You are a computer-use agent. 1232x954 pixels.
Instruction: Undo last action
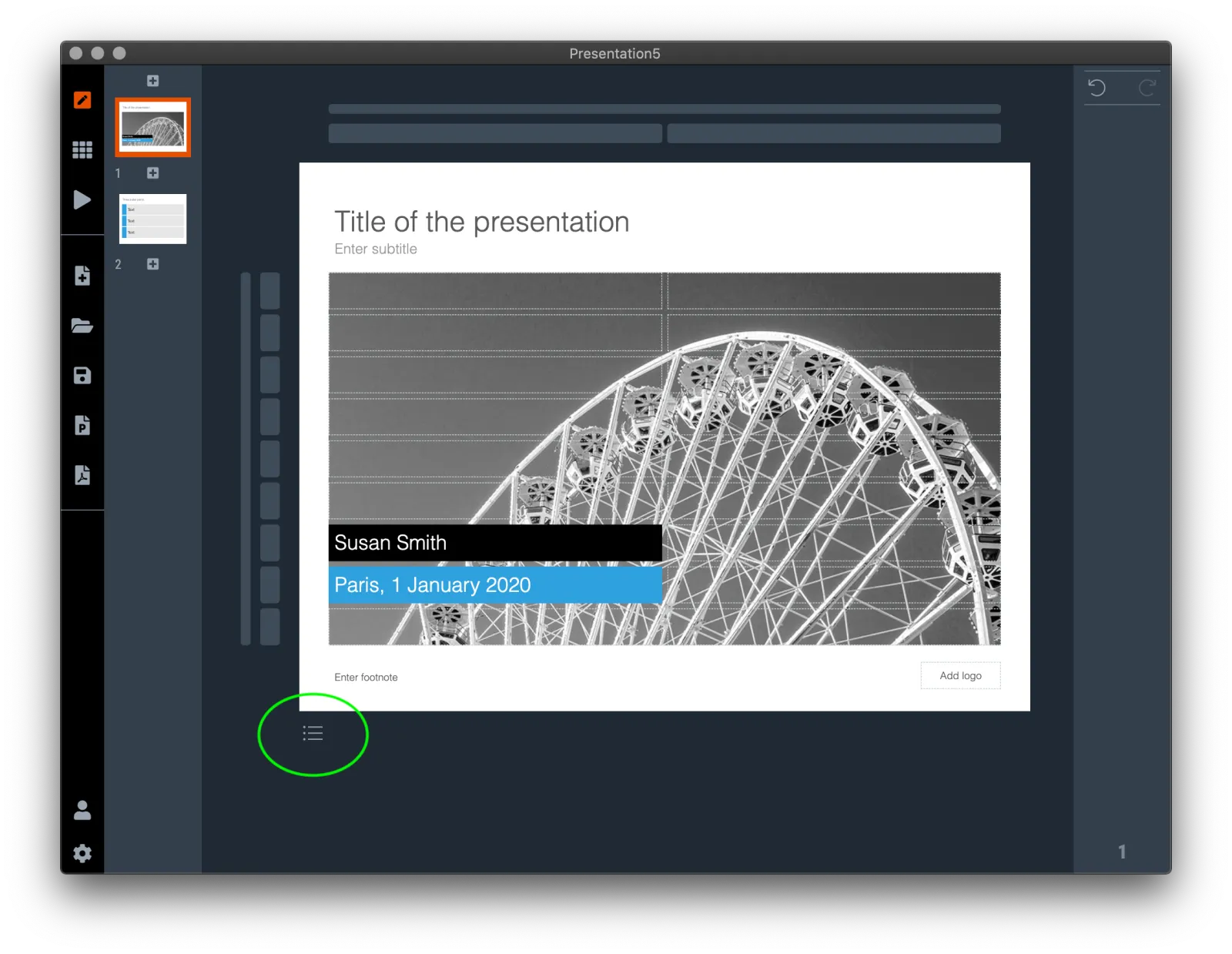tap(1096, 88)
